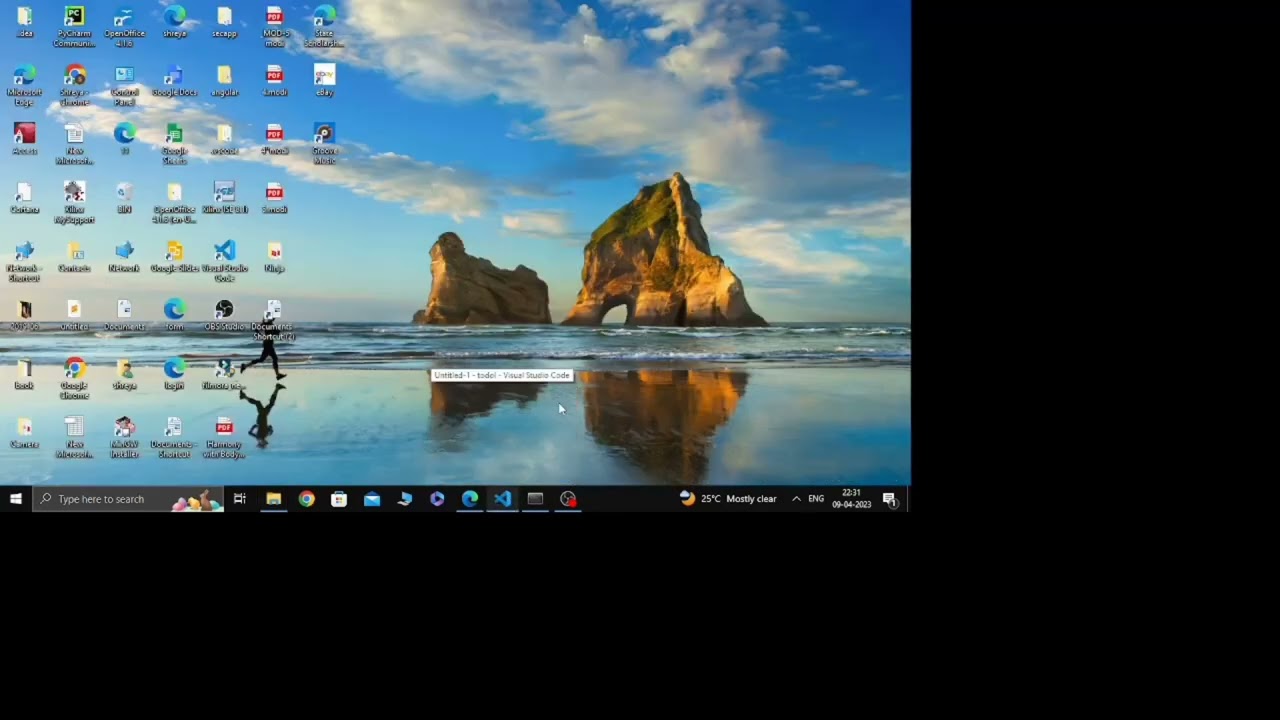Switch to OBS Studio in the taskbar
Screen dimensions: 1280x720
coord(568,499)
